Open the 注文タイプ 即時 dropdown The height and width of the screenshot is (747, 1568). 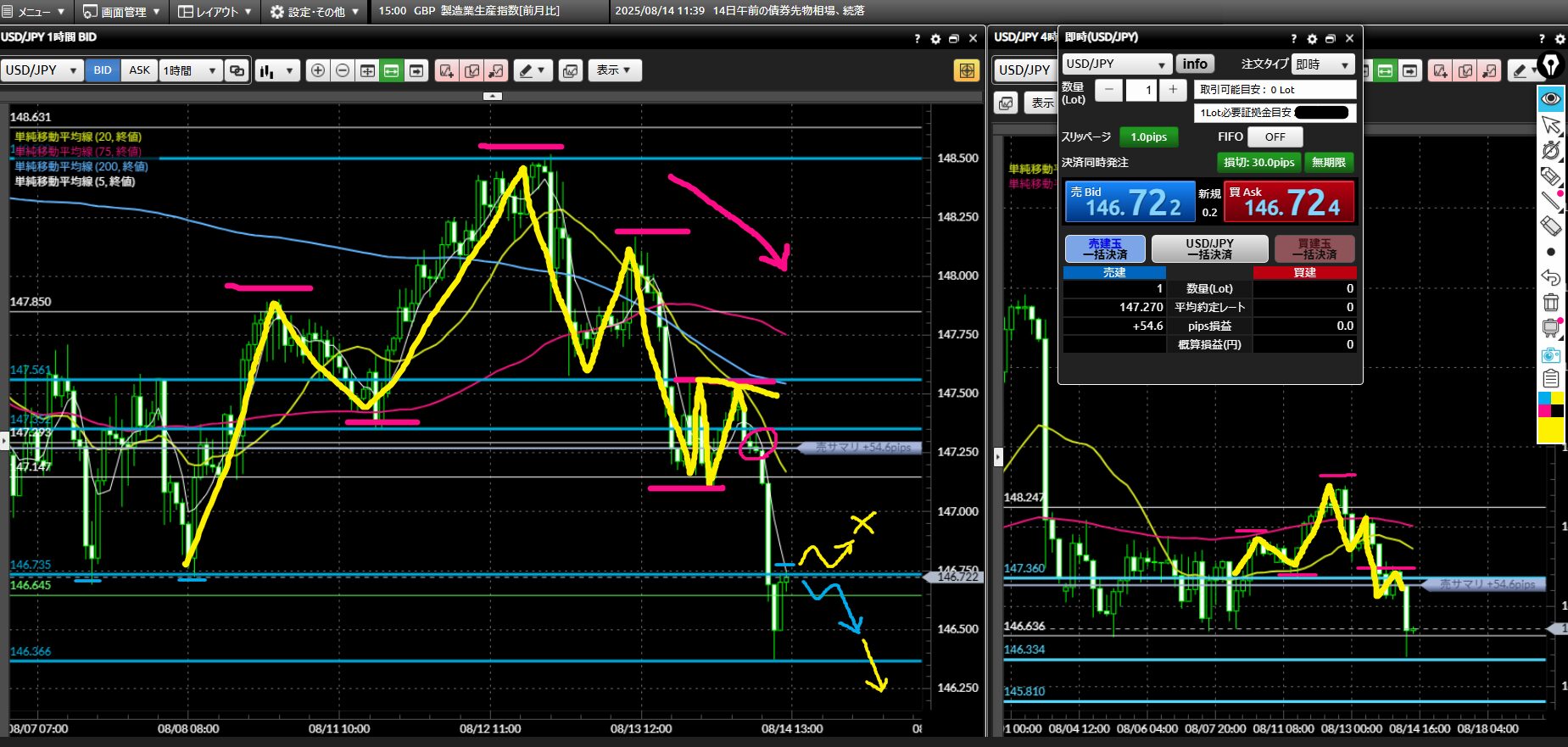[x=1324, y=64]
